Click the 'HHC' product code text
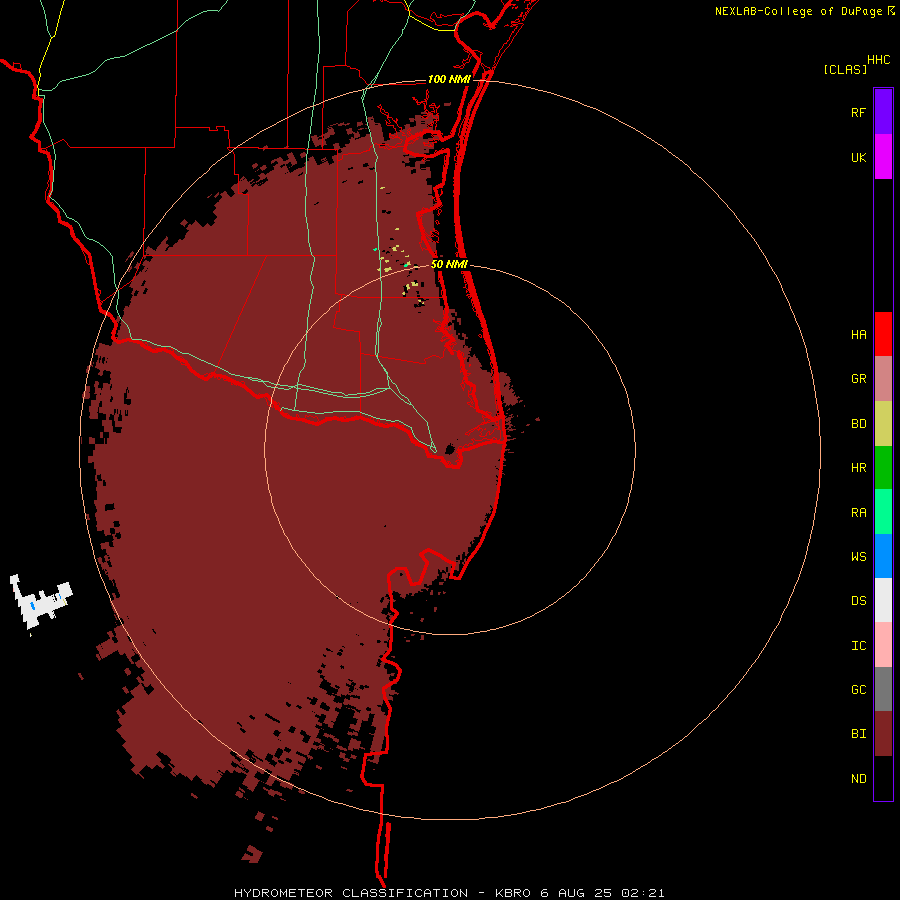This screenshot has width=900, height=900. [878, 60]
